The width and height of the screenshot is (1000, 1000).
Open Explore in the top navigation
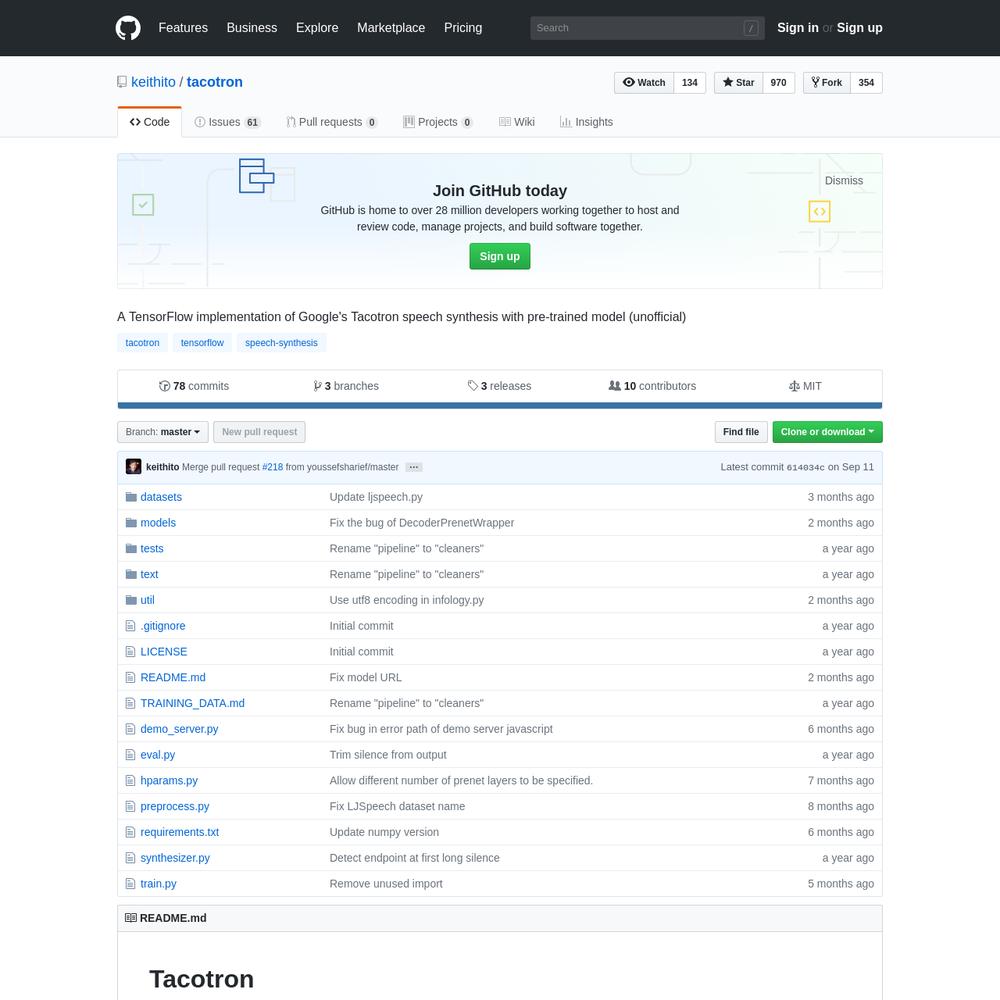click(x=317, y=28)
